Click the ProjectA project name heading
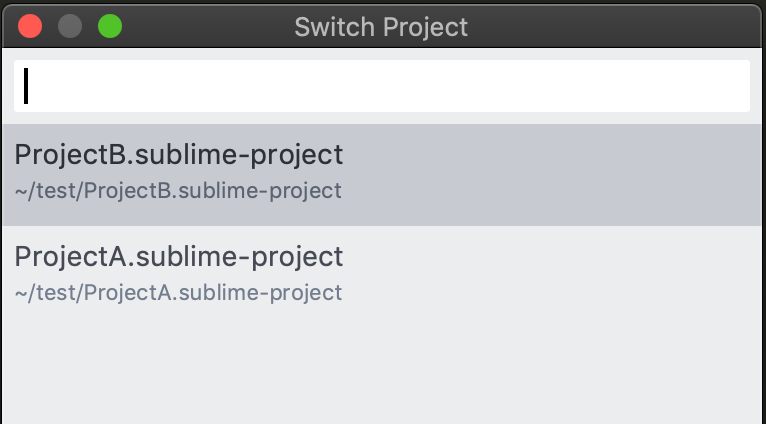 click(x=179, y=257)
